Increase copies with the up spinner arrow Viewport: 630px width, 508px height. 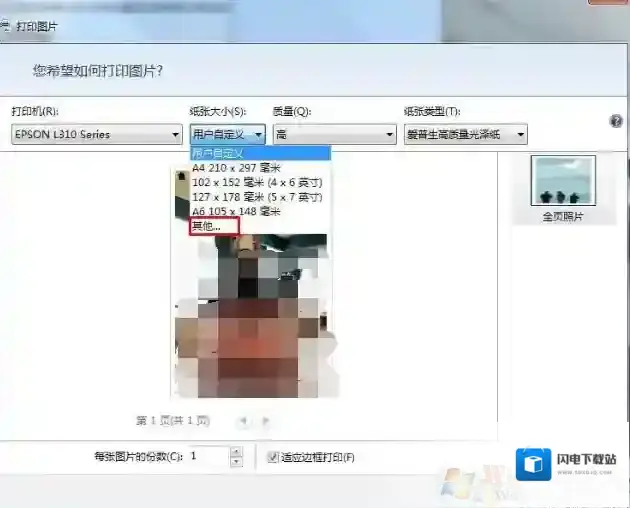tap(236, 452)
